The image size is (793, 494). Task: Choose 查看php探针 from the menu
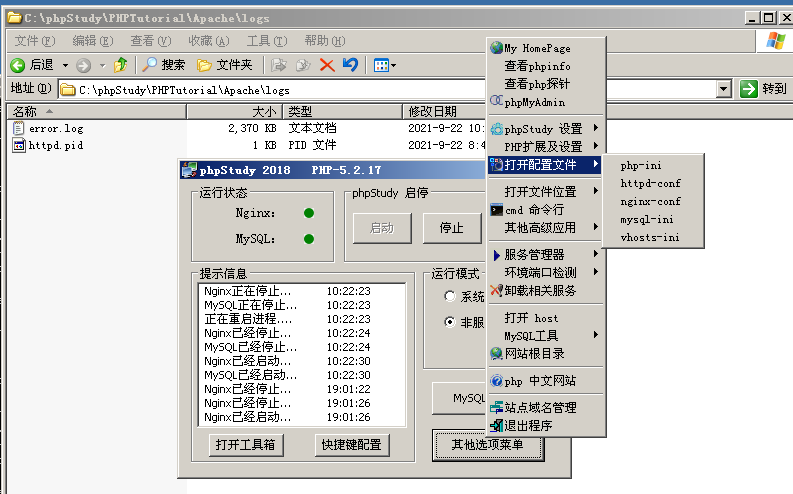point(546,83)
